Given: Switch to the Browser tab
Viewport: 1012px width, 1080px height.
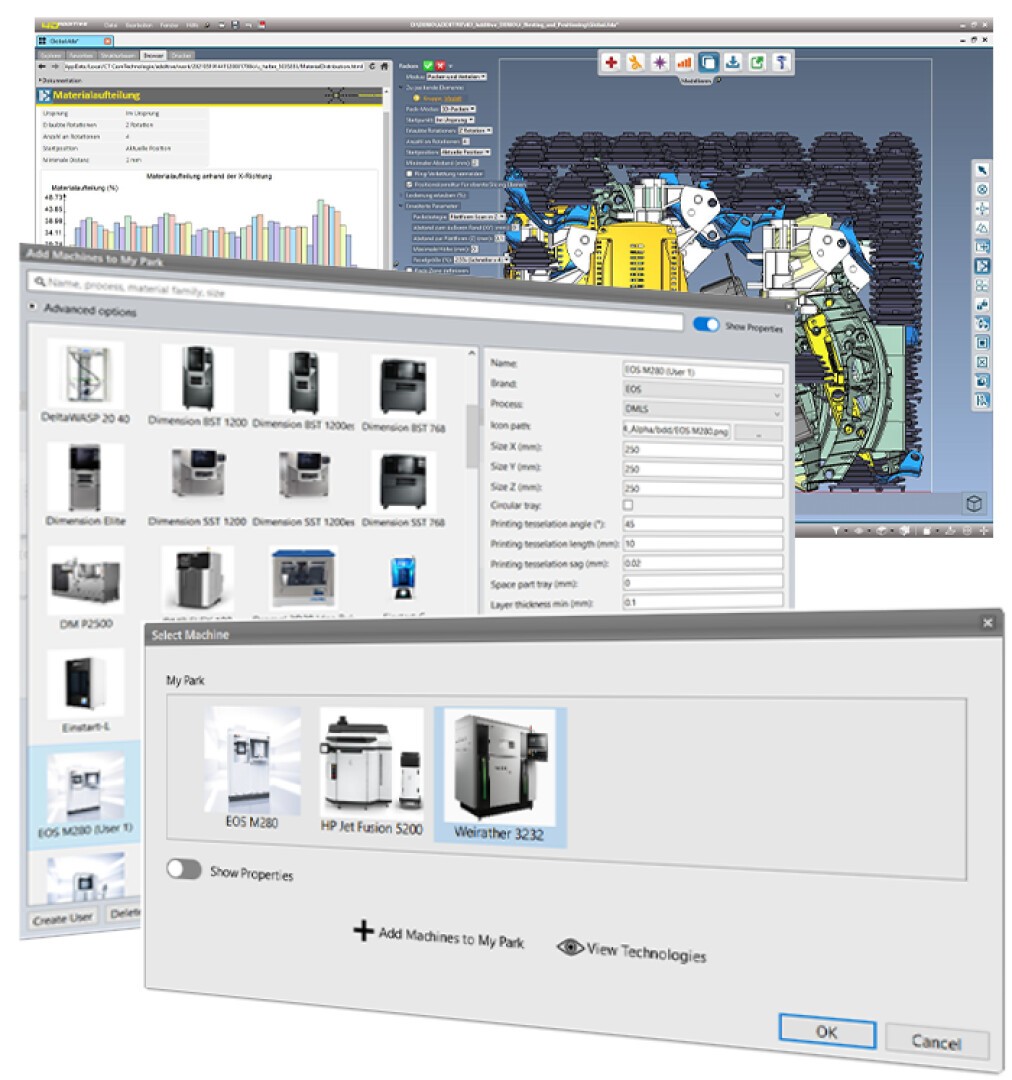Looking at the screenshot, I should (x=154, y=55).
